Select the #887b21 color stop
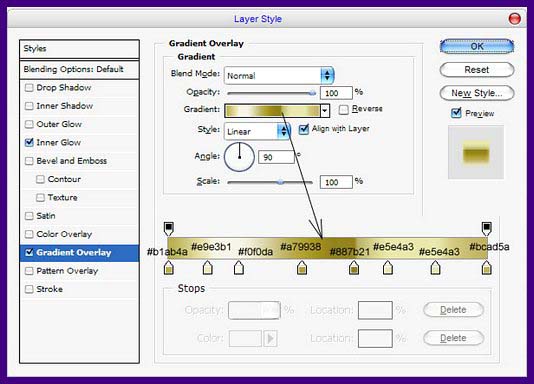 [x=354, y=268]
